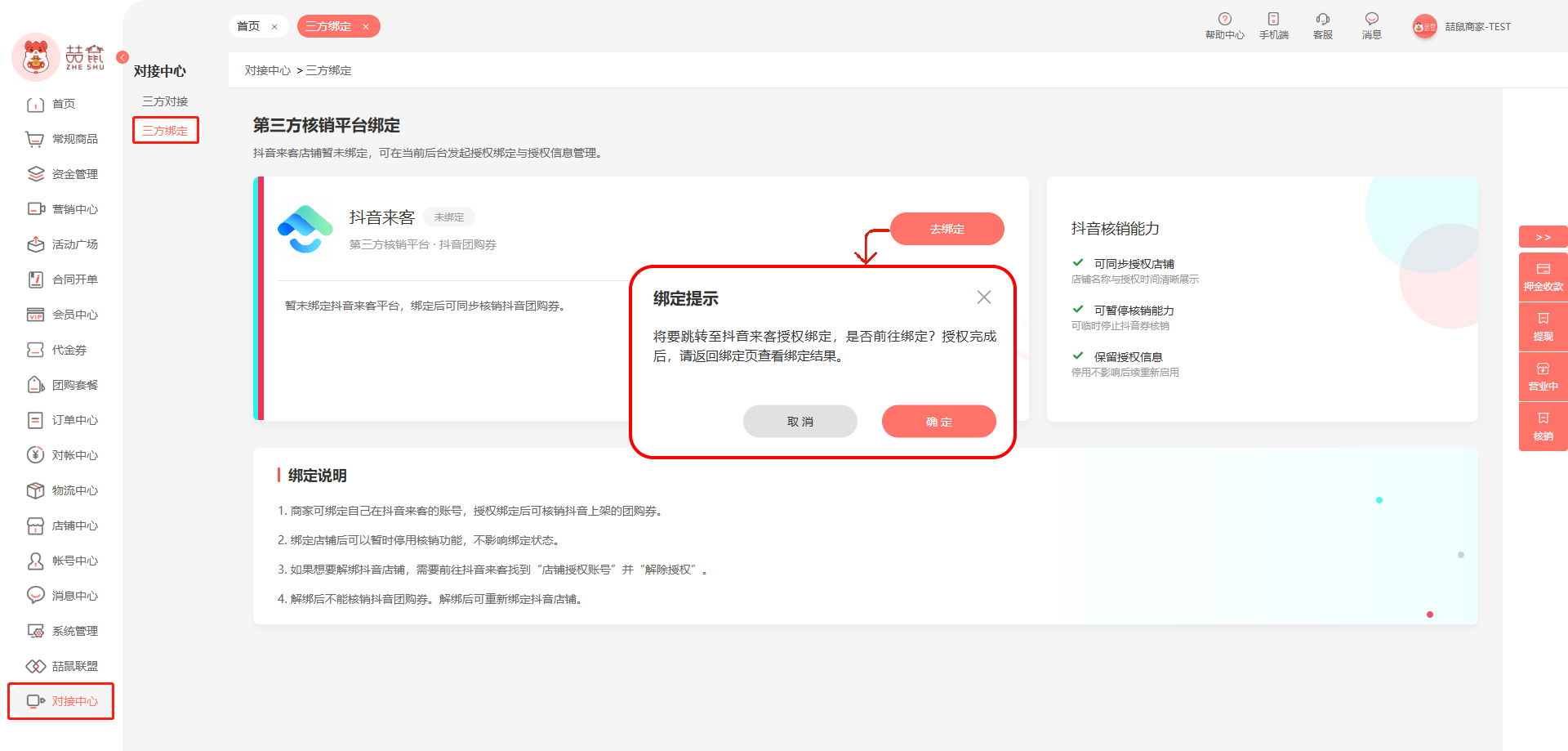Click 保留授权信息 feature text

(x=1129, y=357)
